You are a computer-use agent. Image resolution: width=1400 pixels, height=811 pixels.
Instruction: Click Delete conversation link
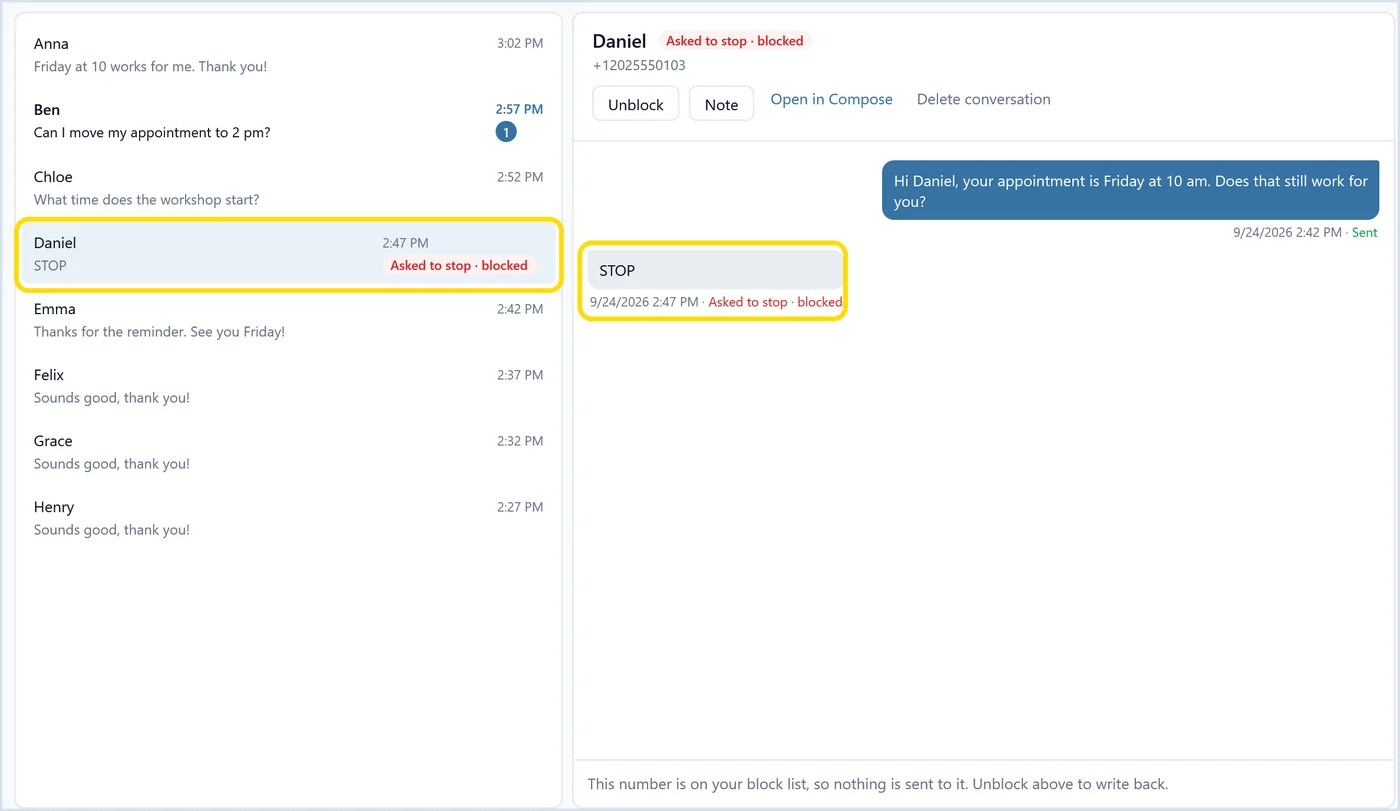pos(984,99)
